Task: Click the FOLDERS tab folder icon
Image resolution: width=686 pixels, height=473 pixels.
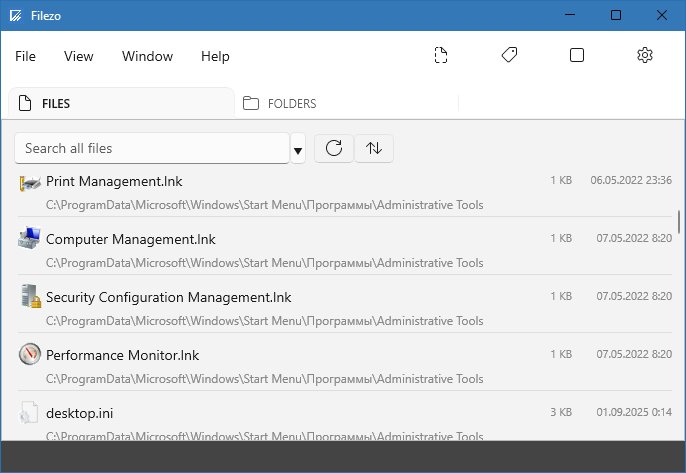Action: 251,103
